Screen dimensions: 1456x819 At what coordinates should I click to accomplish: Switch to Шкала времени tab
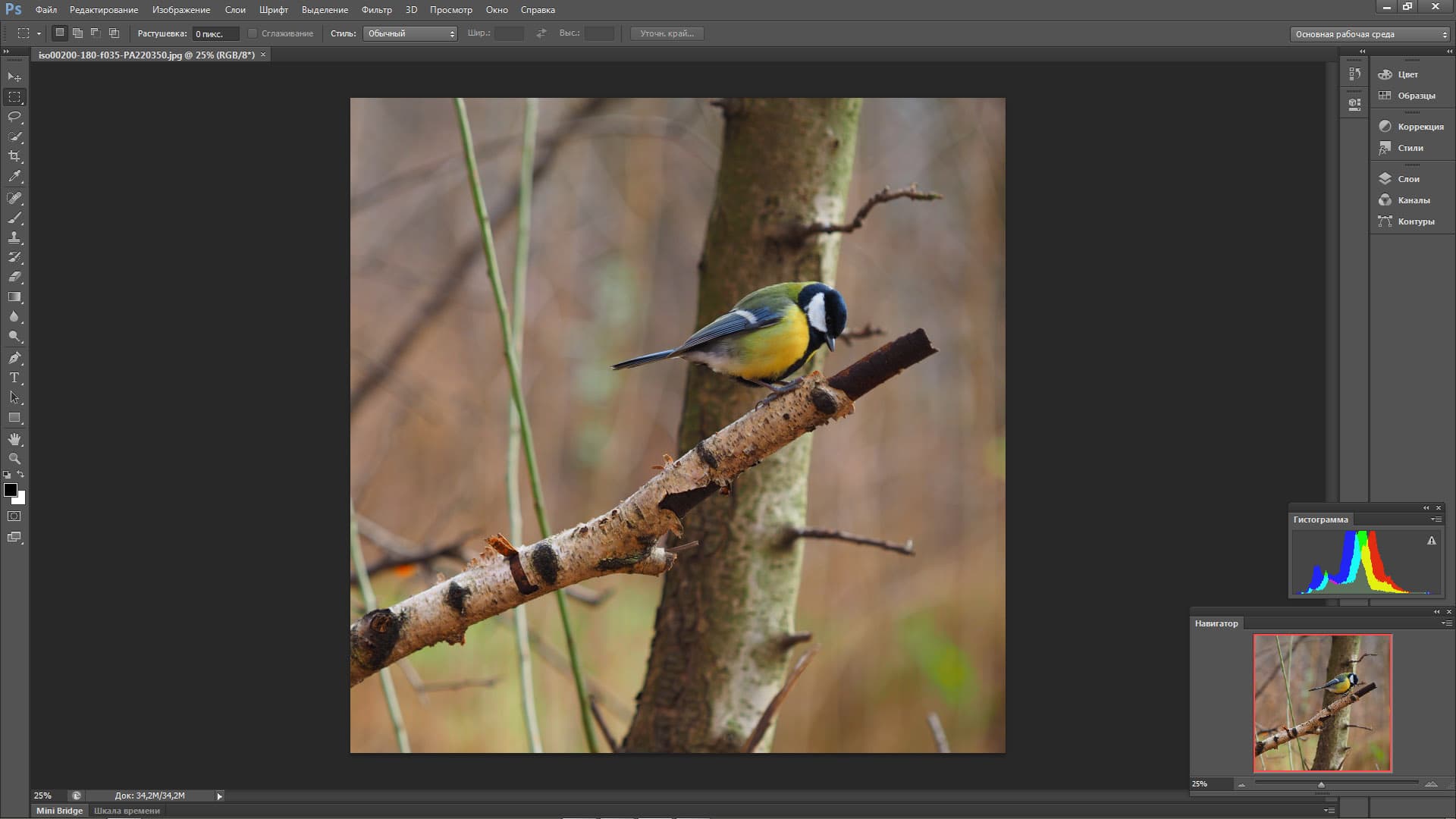[127, 811]
